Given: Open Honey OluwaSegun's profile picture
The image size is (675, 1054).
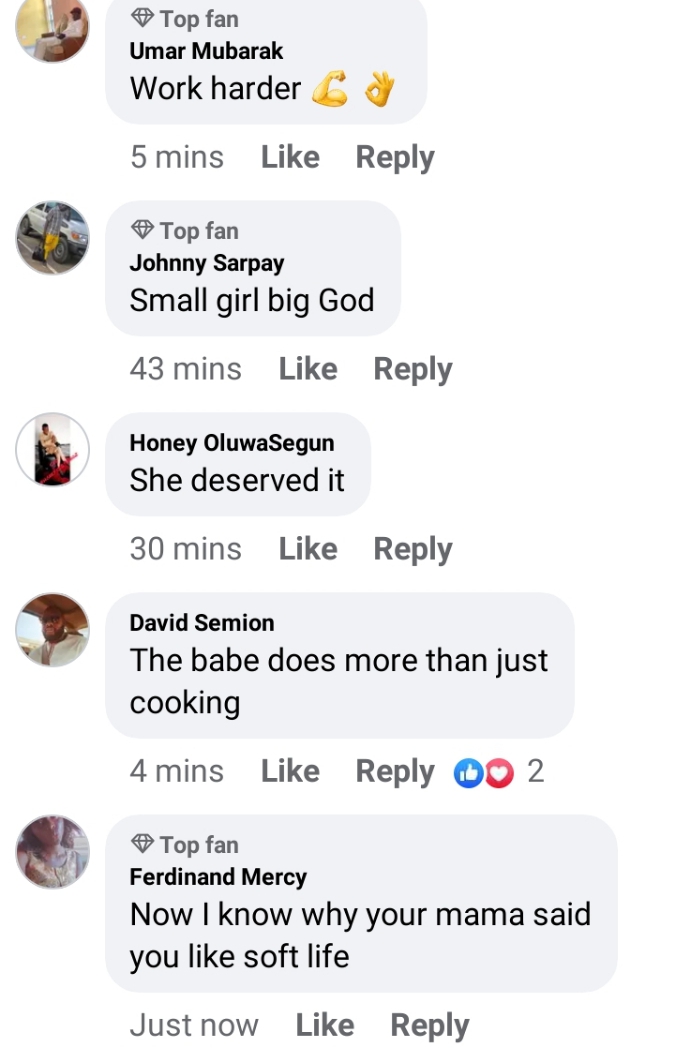Looking at the screenshot, I should click(x=52, y=449).
